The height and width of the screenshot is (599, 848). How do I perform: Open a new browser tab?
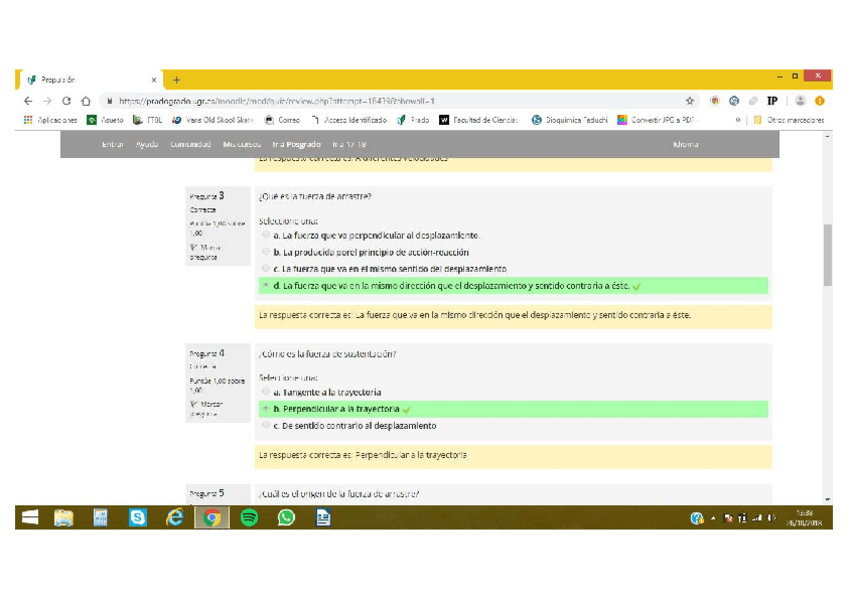tap(177, 80)
